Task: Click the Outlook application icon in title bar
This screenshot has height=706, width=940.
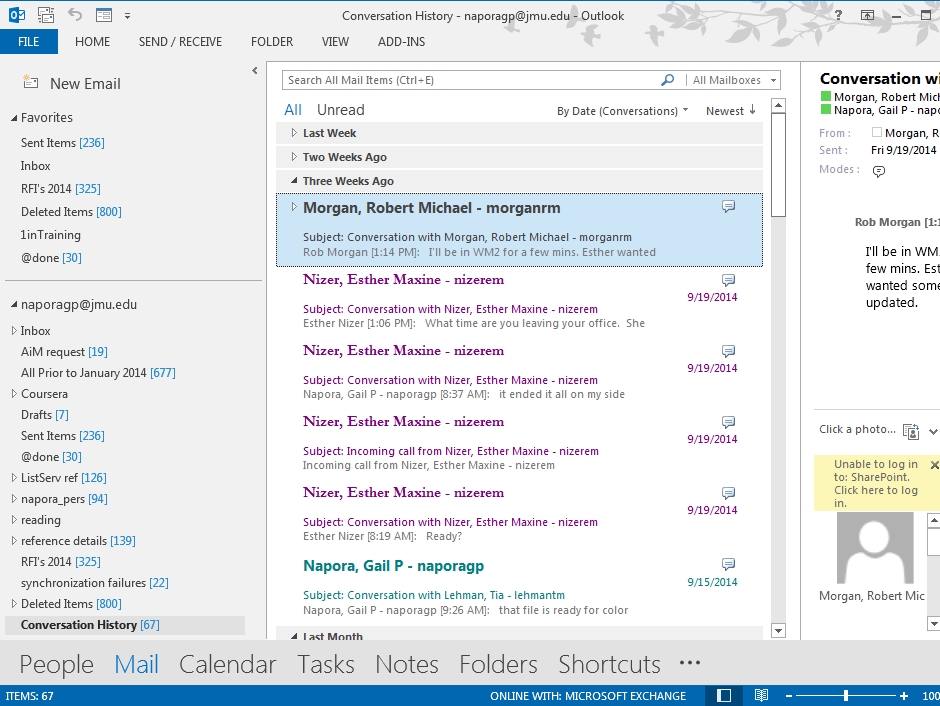Action: [x=17, y=15]
